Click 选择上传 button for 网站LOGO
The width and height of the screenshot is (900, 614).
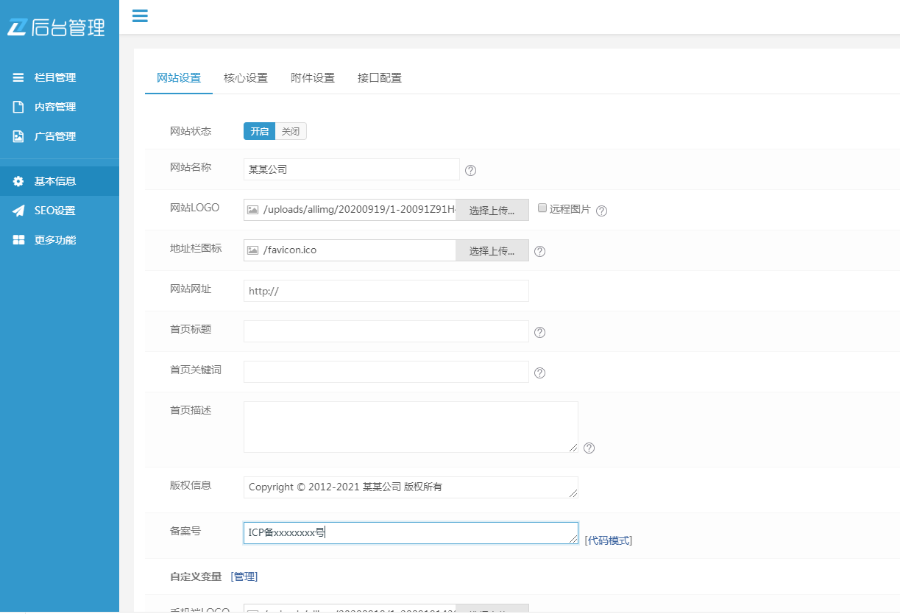coord(492,210)
